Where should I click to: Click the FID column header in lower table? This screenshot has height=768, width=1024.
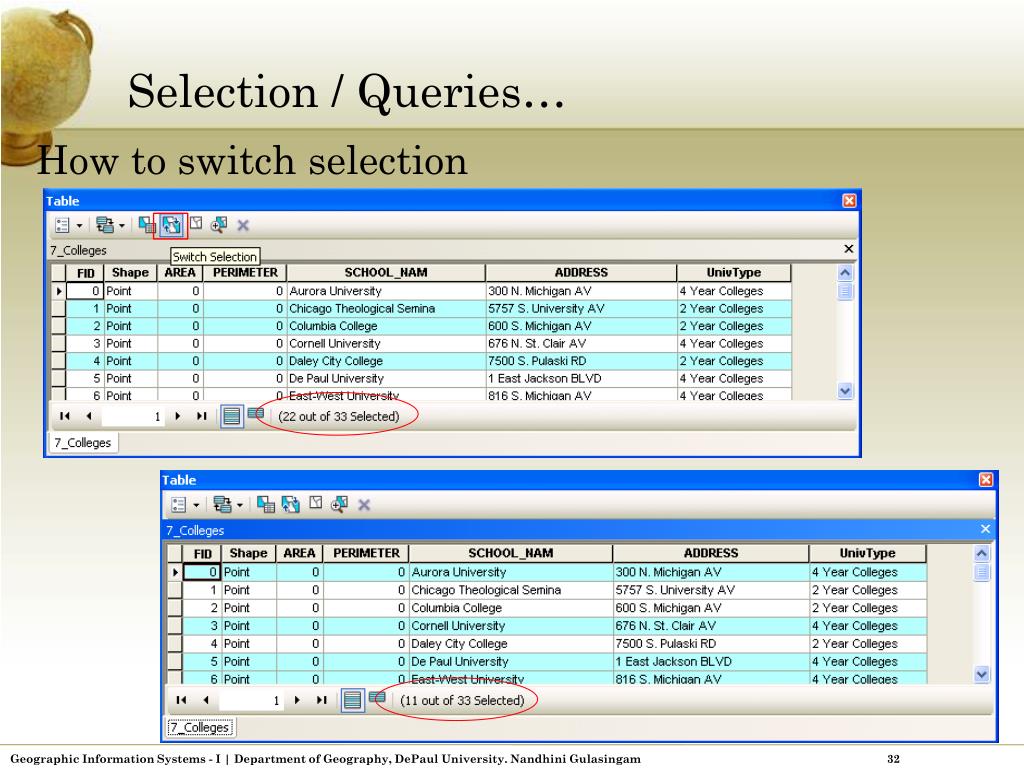point(202,553)
